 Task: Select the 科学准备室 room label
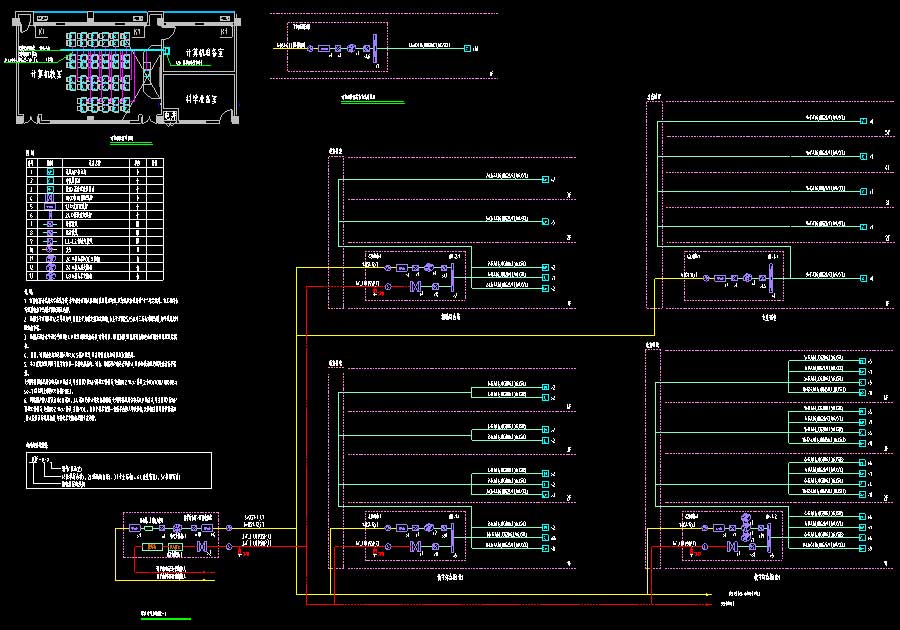tap(201, 99)
